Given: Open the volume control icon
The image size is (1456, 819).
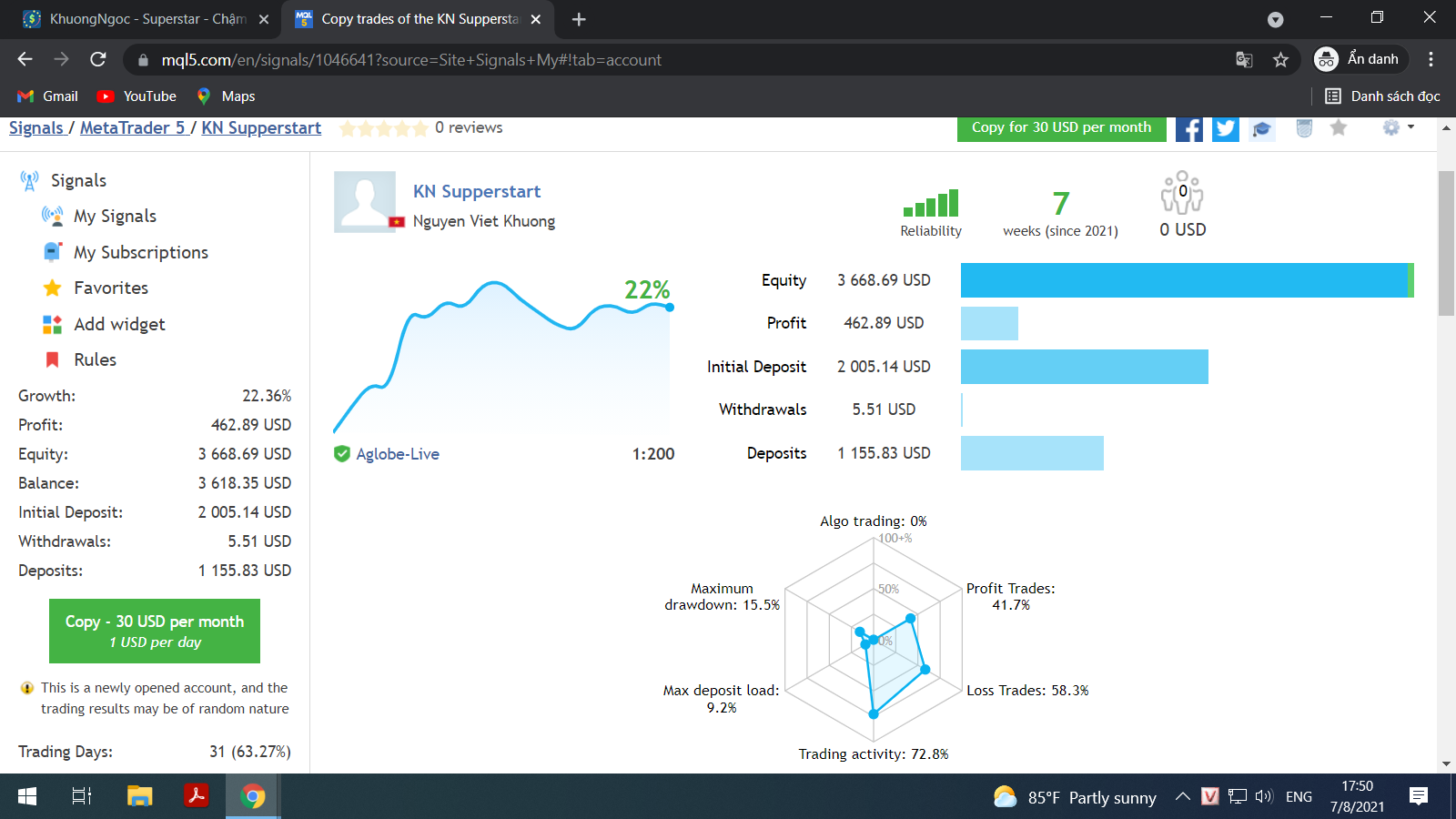Looking at the screenshot, I should [x=1264, y=797].
